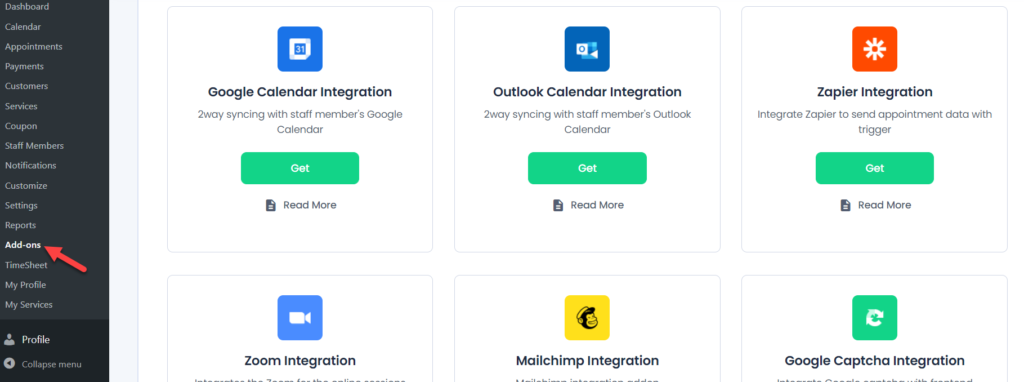The width and height of the screenshot is (1024, 382).
Task: Click the Google Calendar integration icon
Action: [300, 49]
